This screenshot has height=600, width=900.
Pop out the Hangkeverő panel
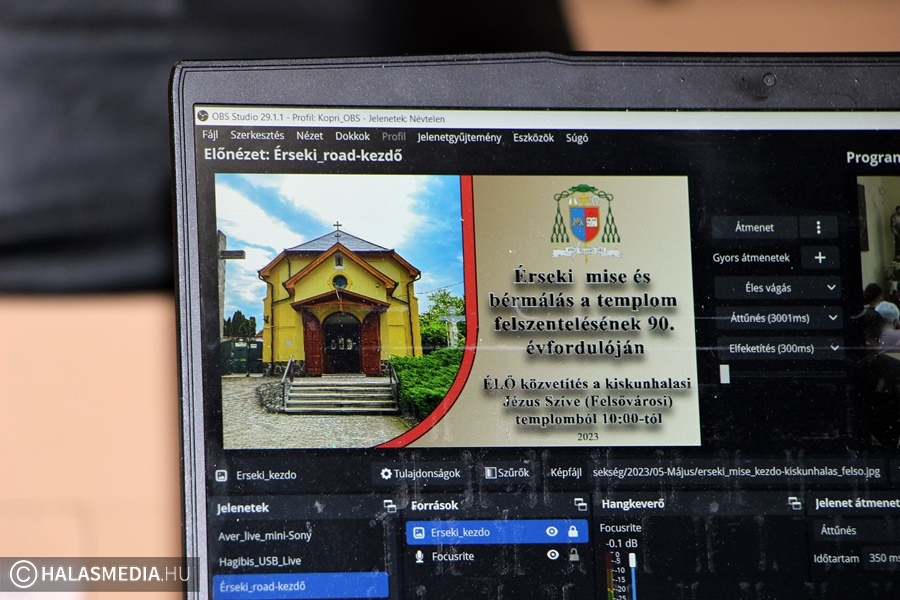[x=794, y=504]
